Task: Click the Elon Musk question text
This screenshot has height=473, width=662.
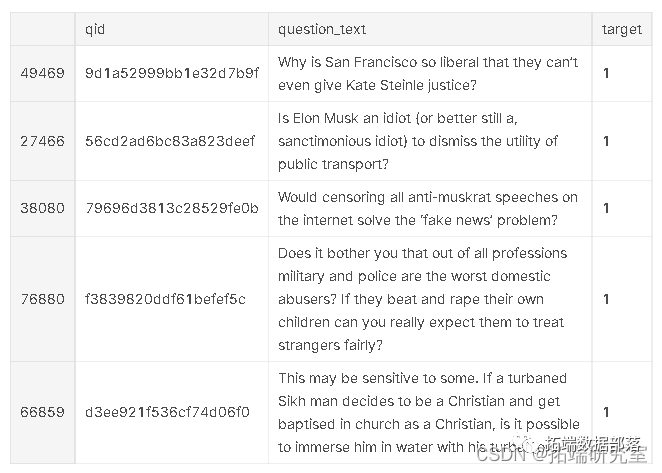Action: (418, 141)
